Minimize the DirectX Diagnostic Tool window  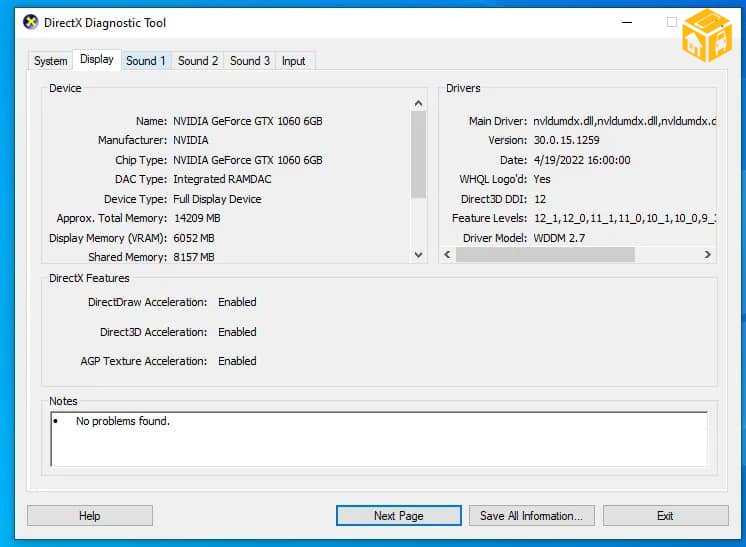628,22
